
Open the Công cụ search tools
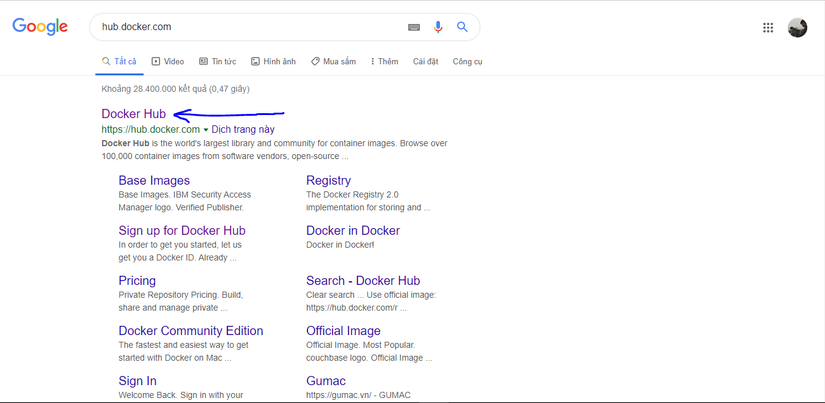point(467,62)
